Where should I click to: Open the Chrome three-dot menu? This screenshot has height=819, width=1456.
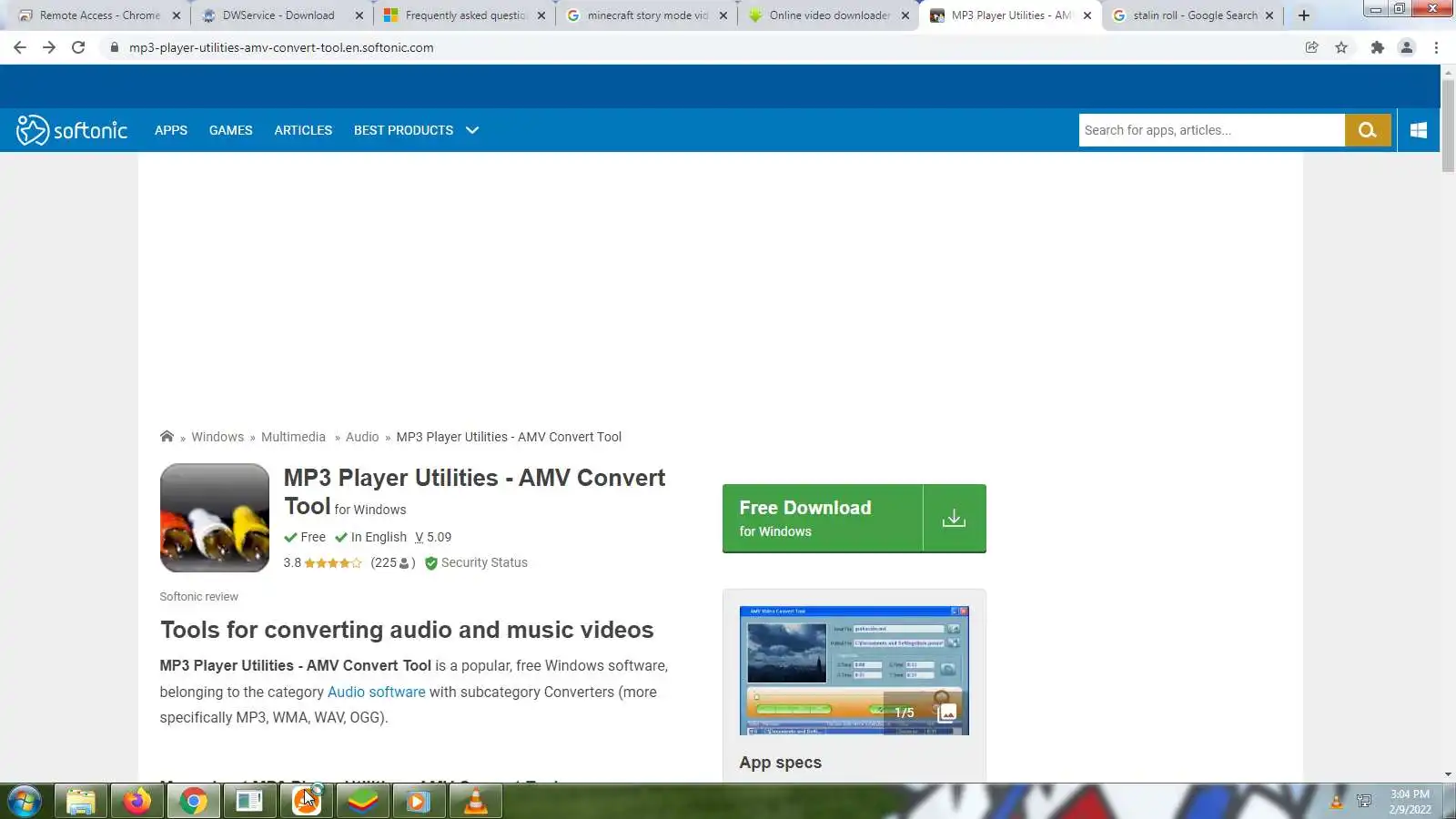click(x=1437, y=47)
